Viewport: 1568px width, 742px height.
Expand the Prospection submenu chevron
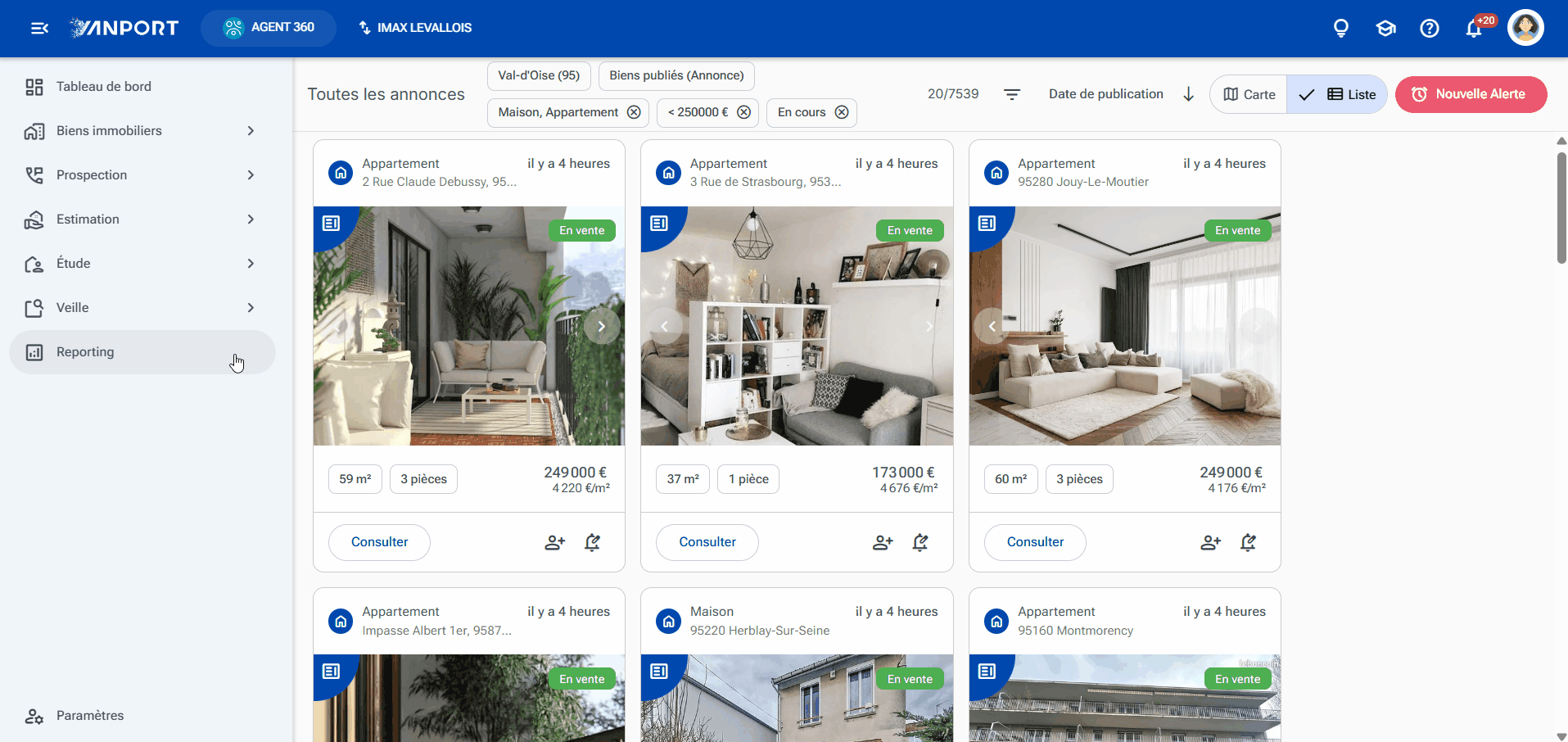(x=251, y=175)
